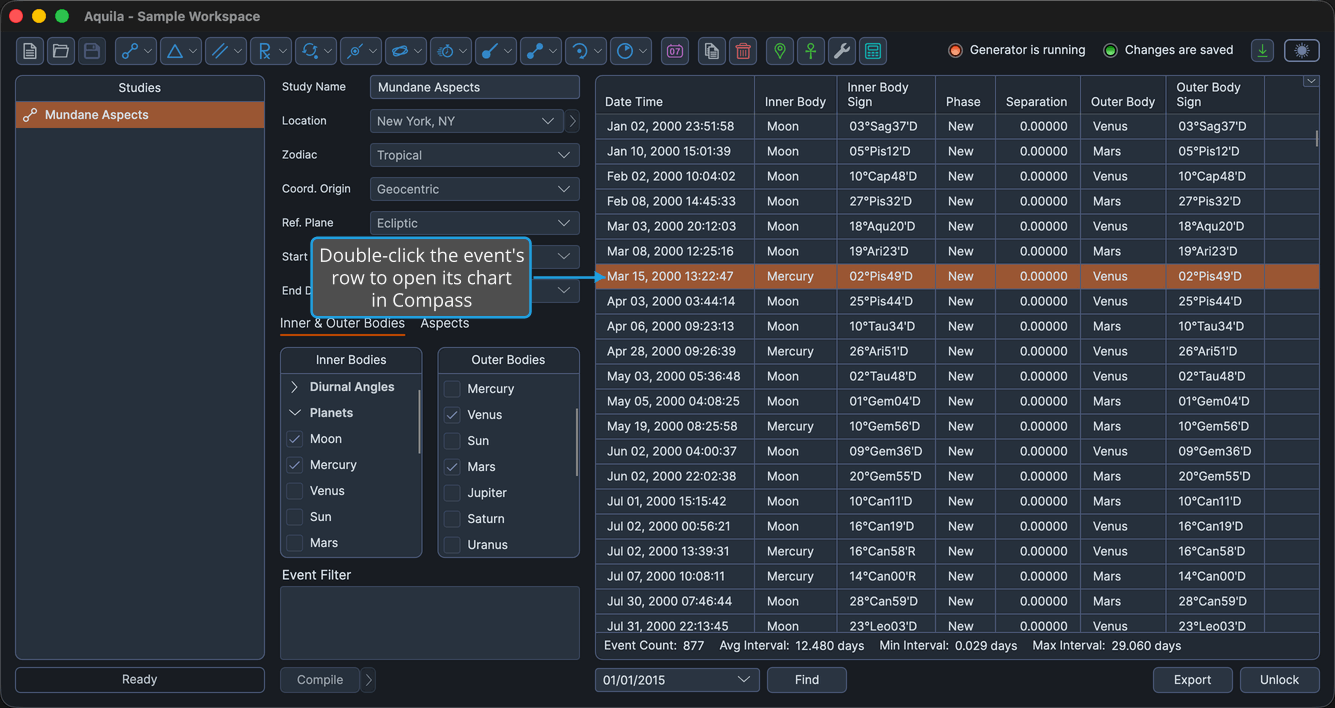Choose the parallel lines study tool

click(226, 51)
